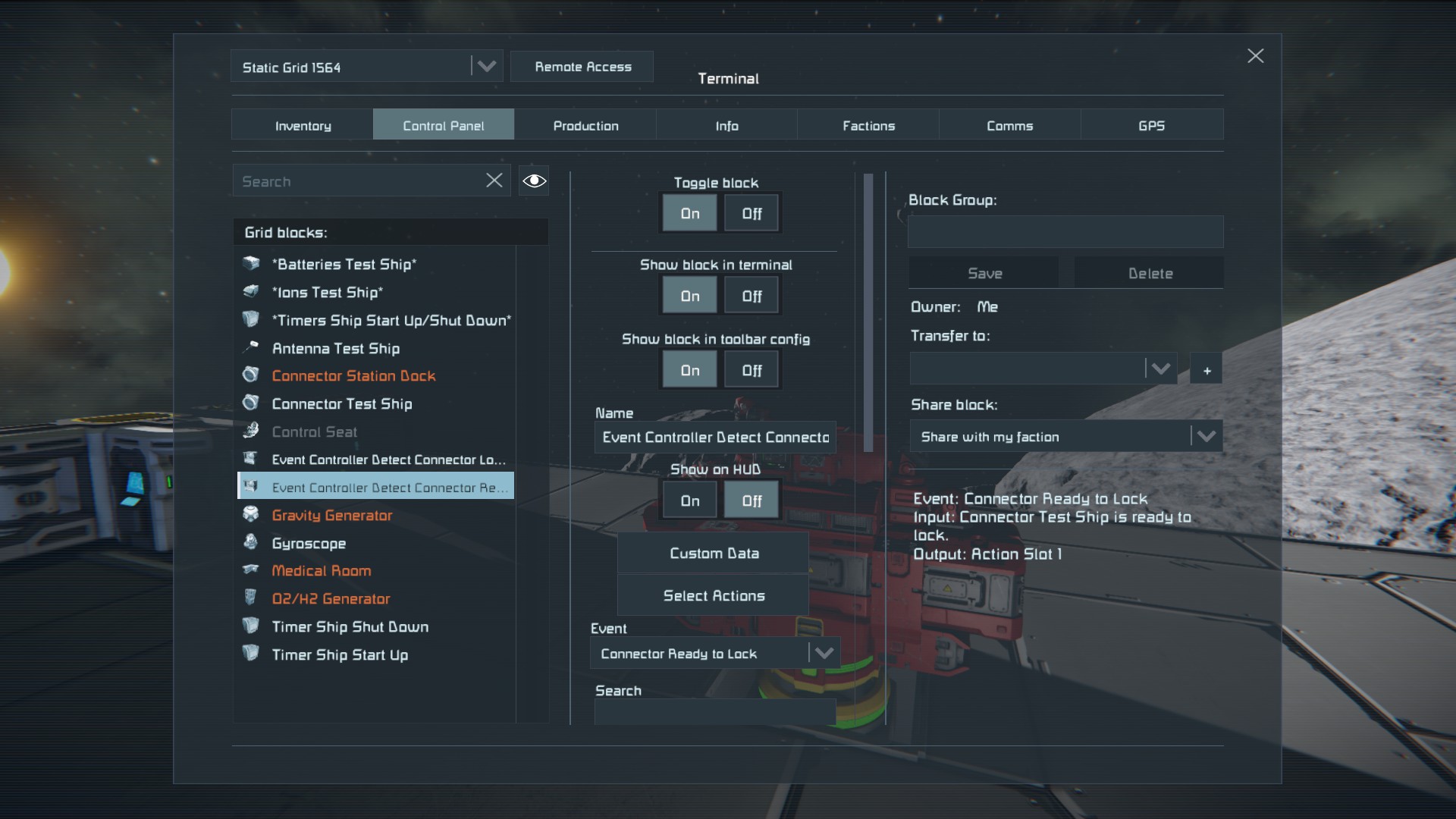Click the Timer Ship Shut Down icon

[x=251, y=626]
